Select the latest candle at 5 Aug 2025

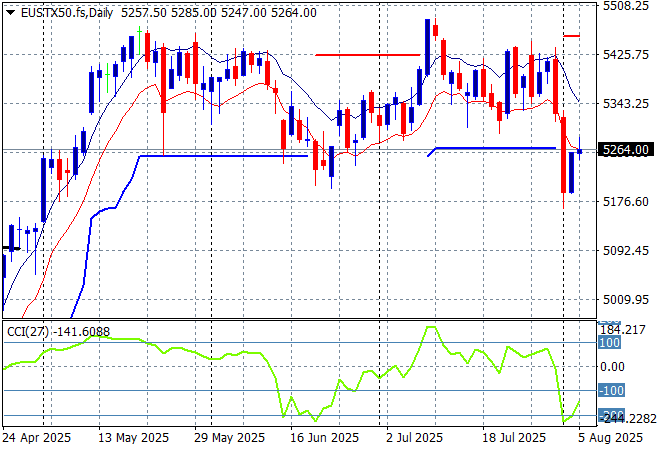point(580,151)
